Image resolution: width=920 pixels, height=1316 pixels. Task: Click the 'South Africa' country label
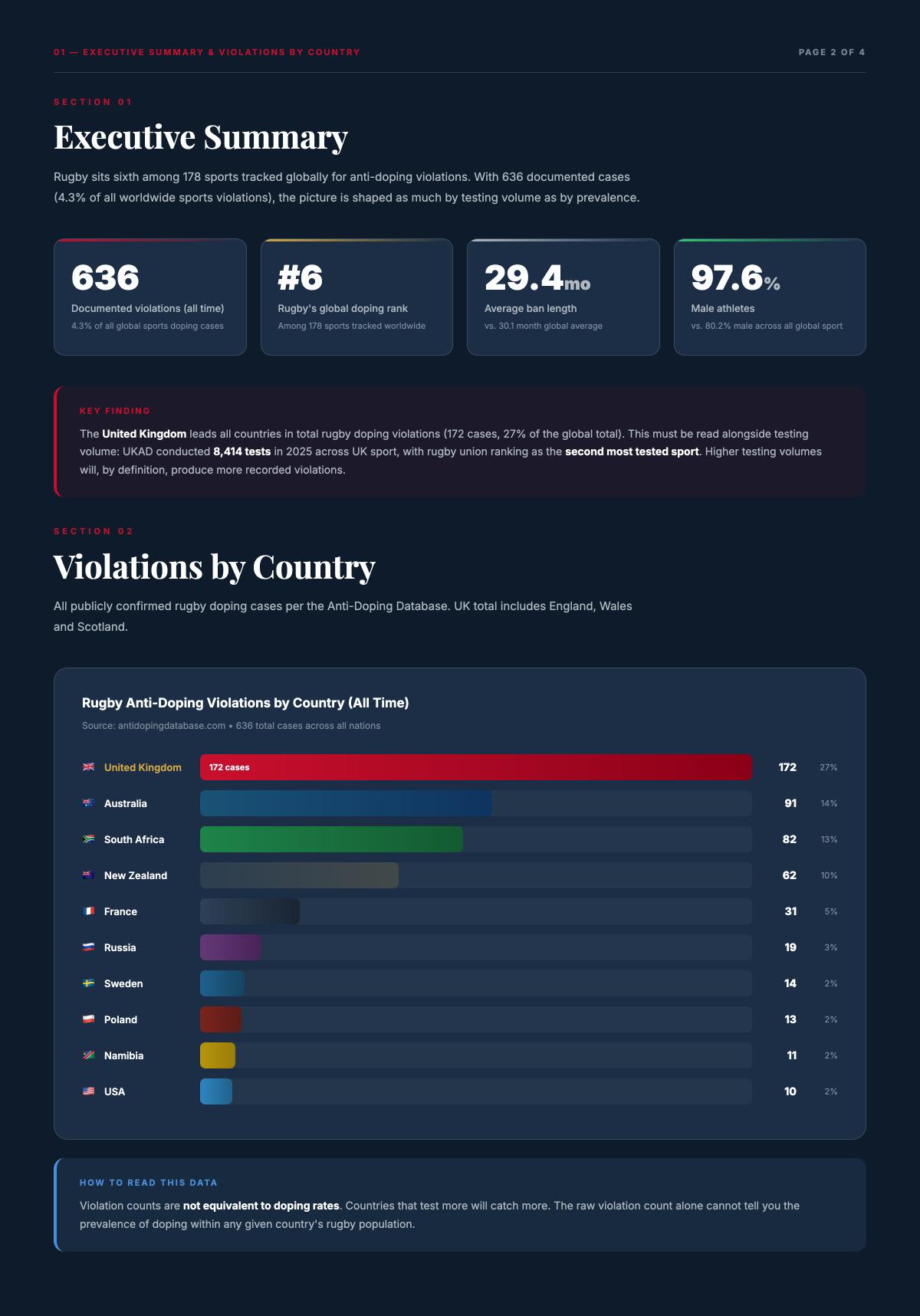(134, 839)
